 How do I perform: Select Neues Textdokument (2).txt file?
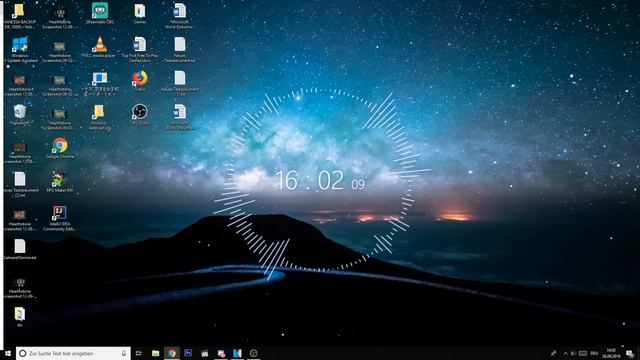[x=20, y=184]
